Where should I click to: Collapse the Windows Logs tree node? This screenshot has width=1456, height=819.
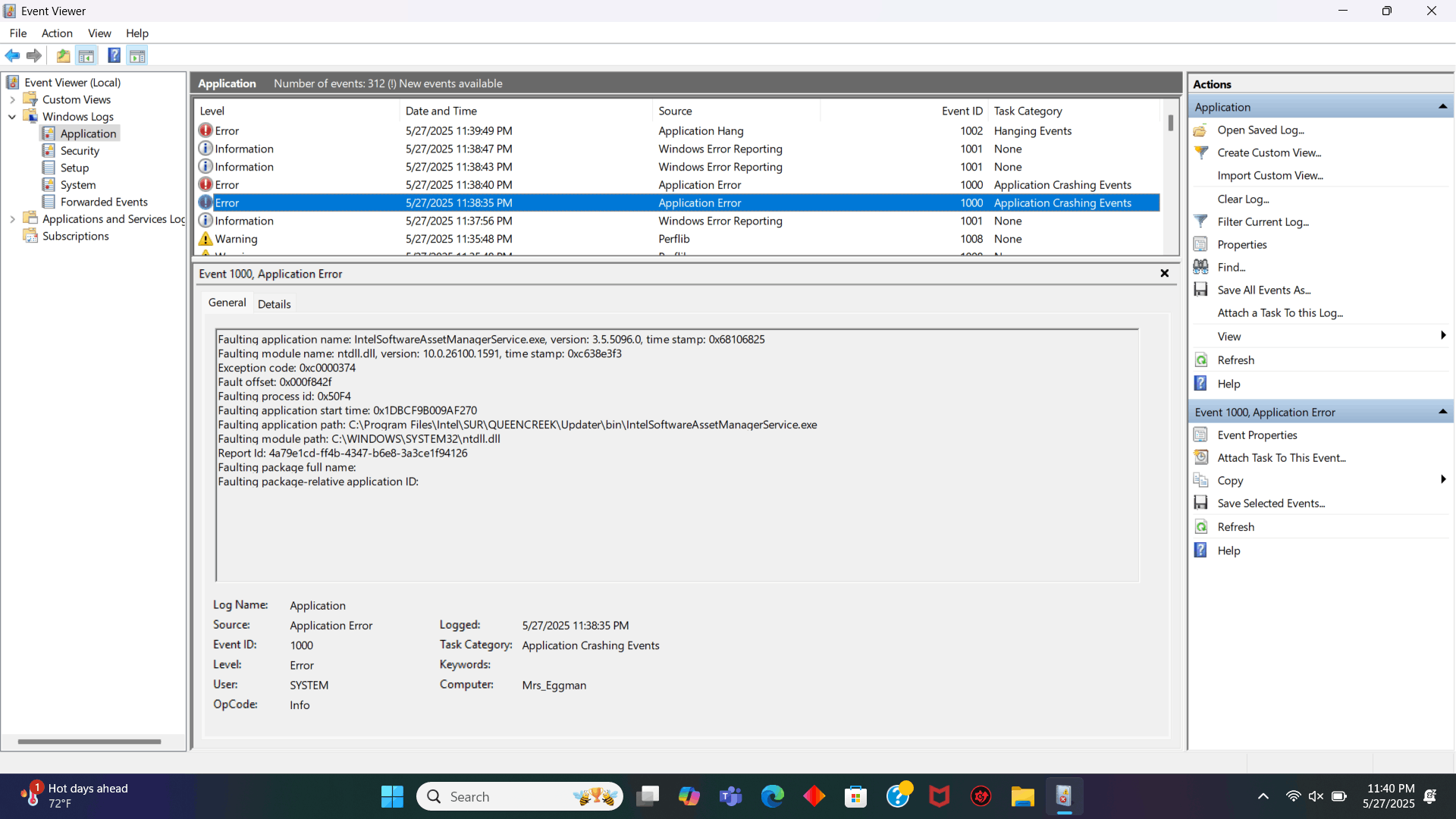click(12, 117)
